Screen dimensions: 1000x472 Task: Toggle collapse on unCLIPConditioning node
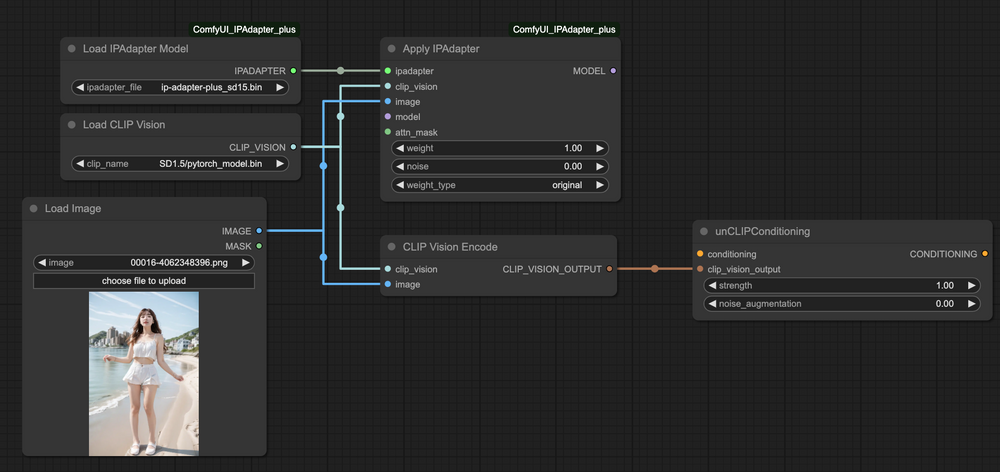pyautogui.click(x=704, y=231)
